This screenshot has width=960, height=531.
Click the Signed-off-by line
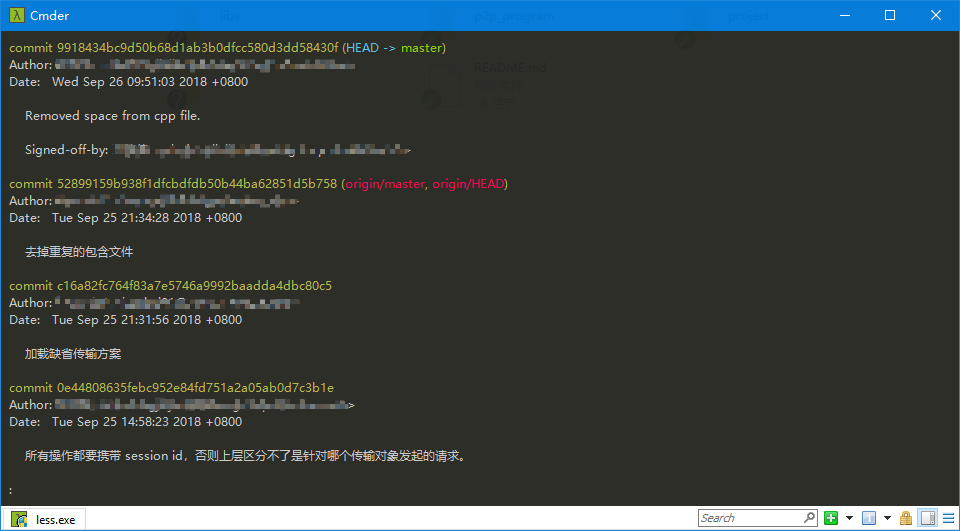218,149
